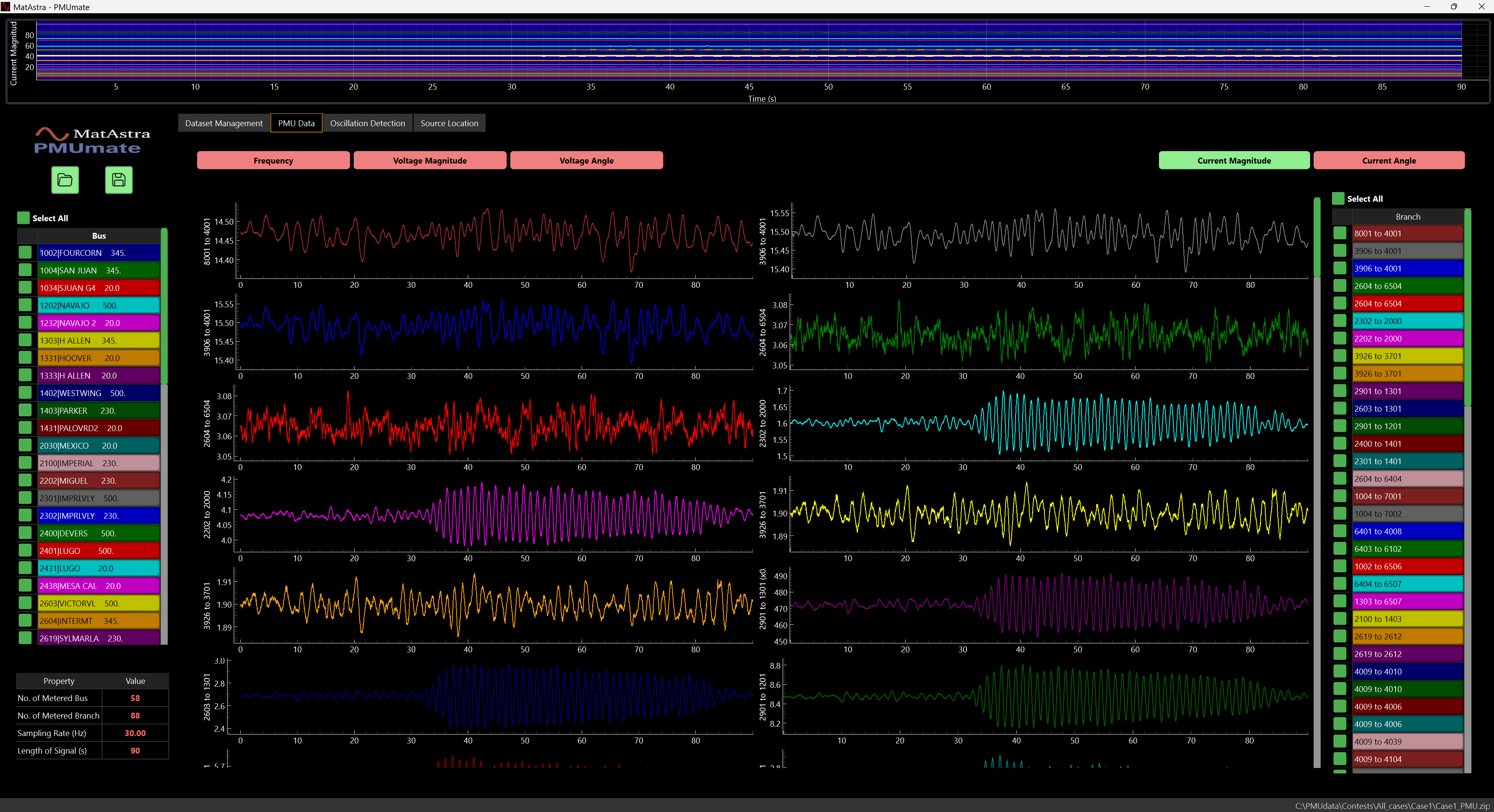Screen dimensions: 1494x812
Task: Uncheck bus 2030|MEXICO 20.0
Action: (x=25, y=445)
